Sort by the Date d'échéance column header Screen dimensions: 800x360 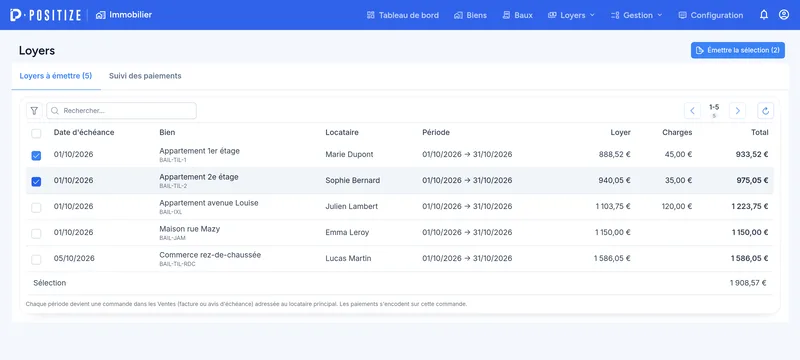pos(84,133)
